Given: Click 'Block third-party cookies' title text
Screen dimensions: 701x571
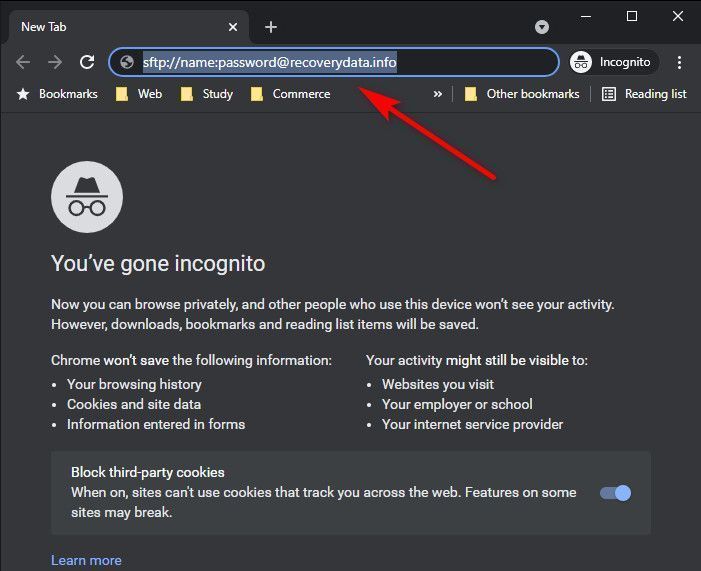Looking at the screenshot, I should click(x=148, y=472).
